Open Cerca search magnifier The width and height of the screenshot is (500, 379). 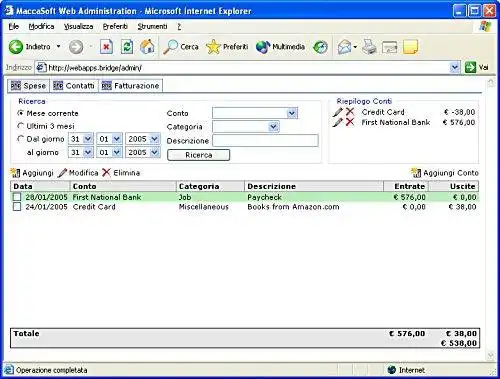[181, 47]
